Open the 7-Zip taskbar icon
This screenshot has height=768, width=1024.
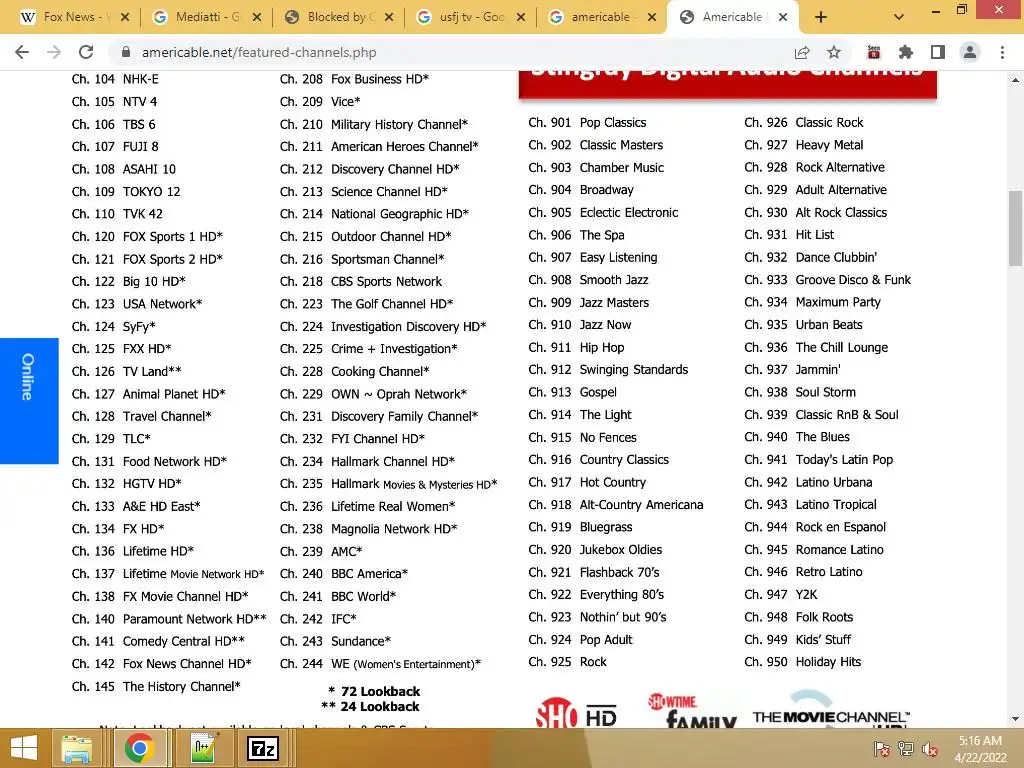(x=263, y=748)
